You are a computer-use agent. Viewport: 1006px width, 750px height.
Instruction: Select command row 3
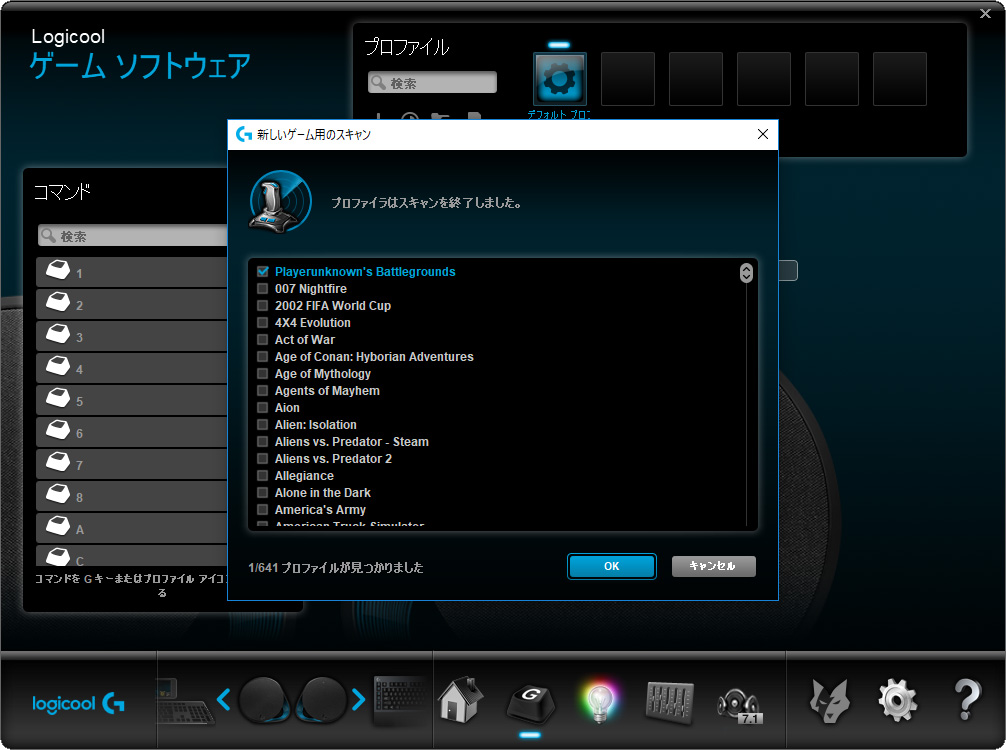[x=132, y=336]
